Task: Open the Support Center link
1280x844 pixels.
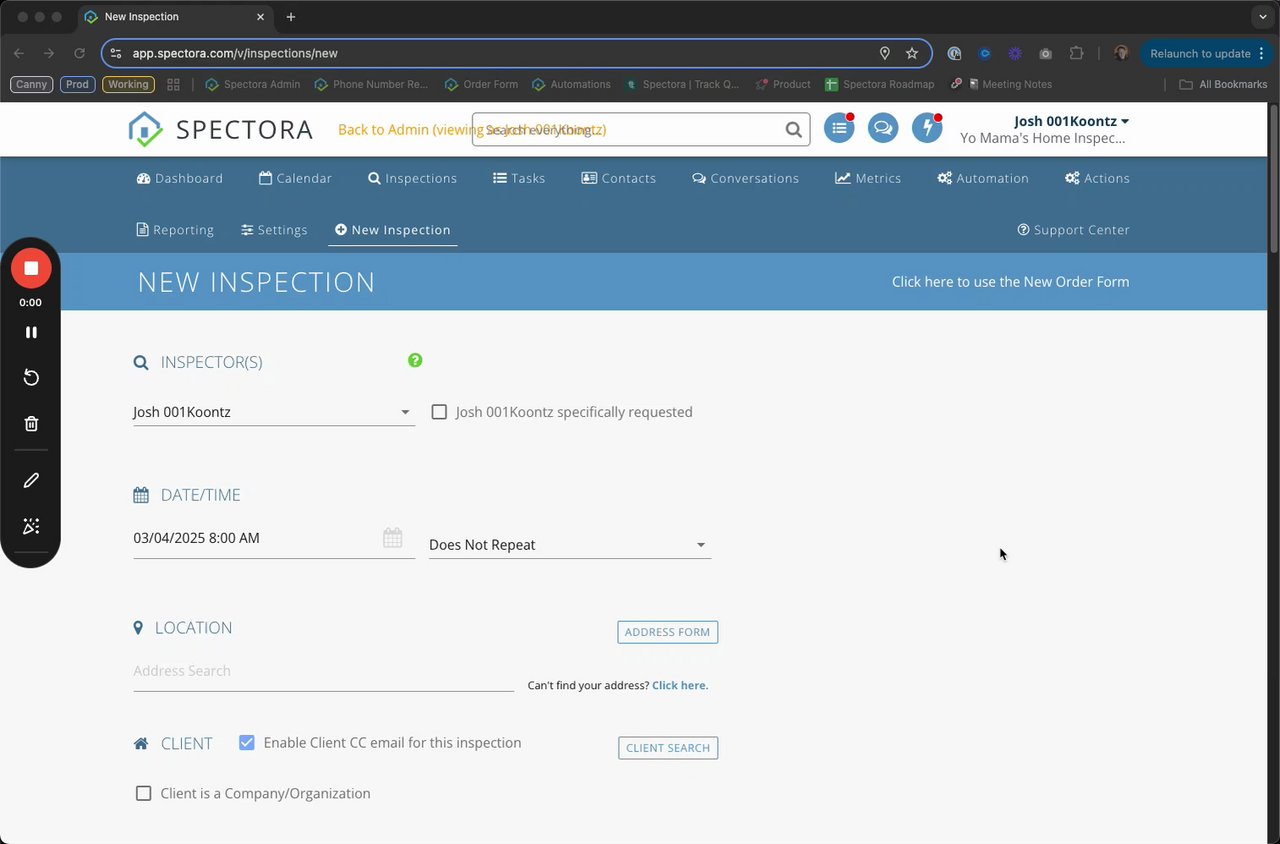Action: tap(1073, 230)
